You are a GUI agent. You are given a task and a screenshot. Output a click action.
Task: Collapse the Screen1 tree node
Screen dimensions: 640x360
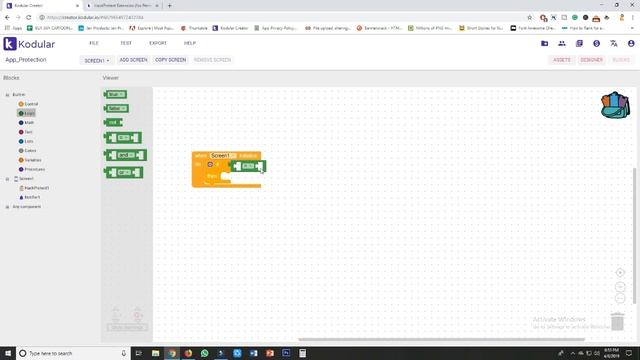[7, 179]
